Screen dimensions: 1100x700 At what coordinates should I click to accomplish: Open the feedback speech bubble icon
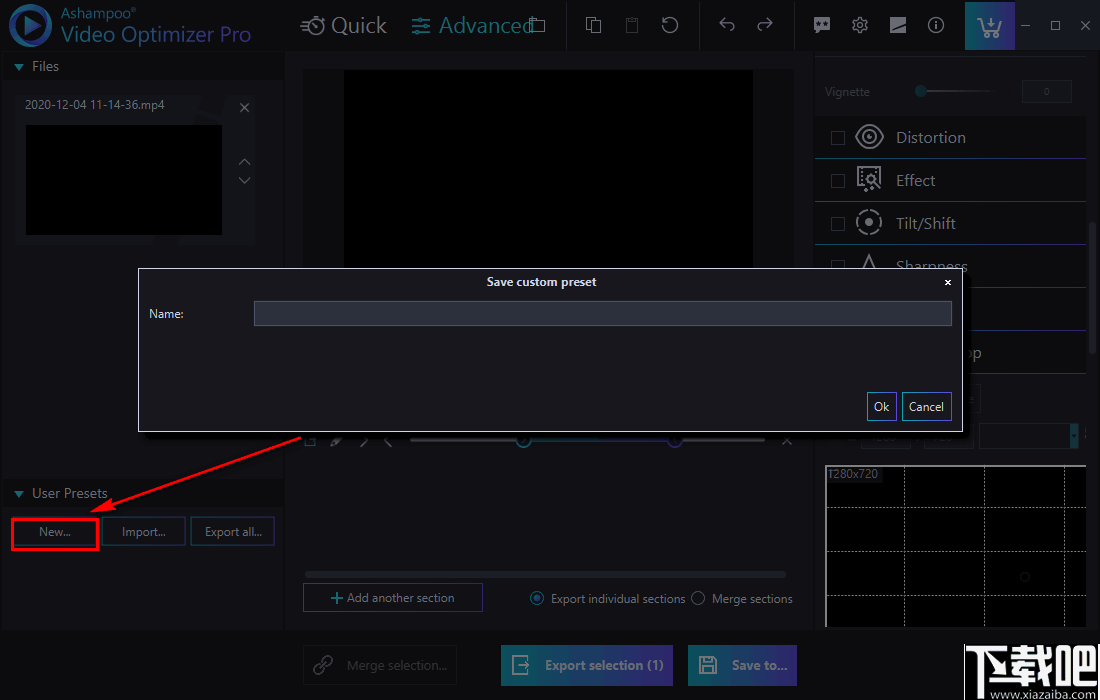[821, 25]
